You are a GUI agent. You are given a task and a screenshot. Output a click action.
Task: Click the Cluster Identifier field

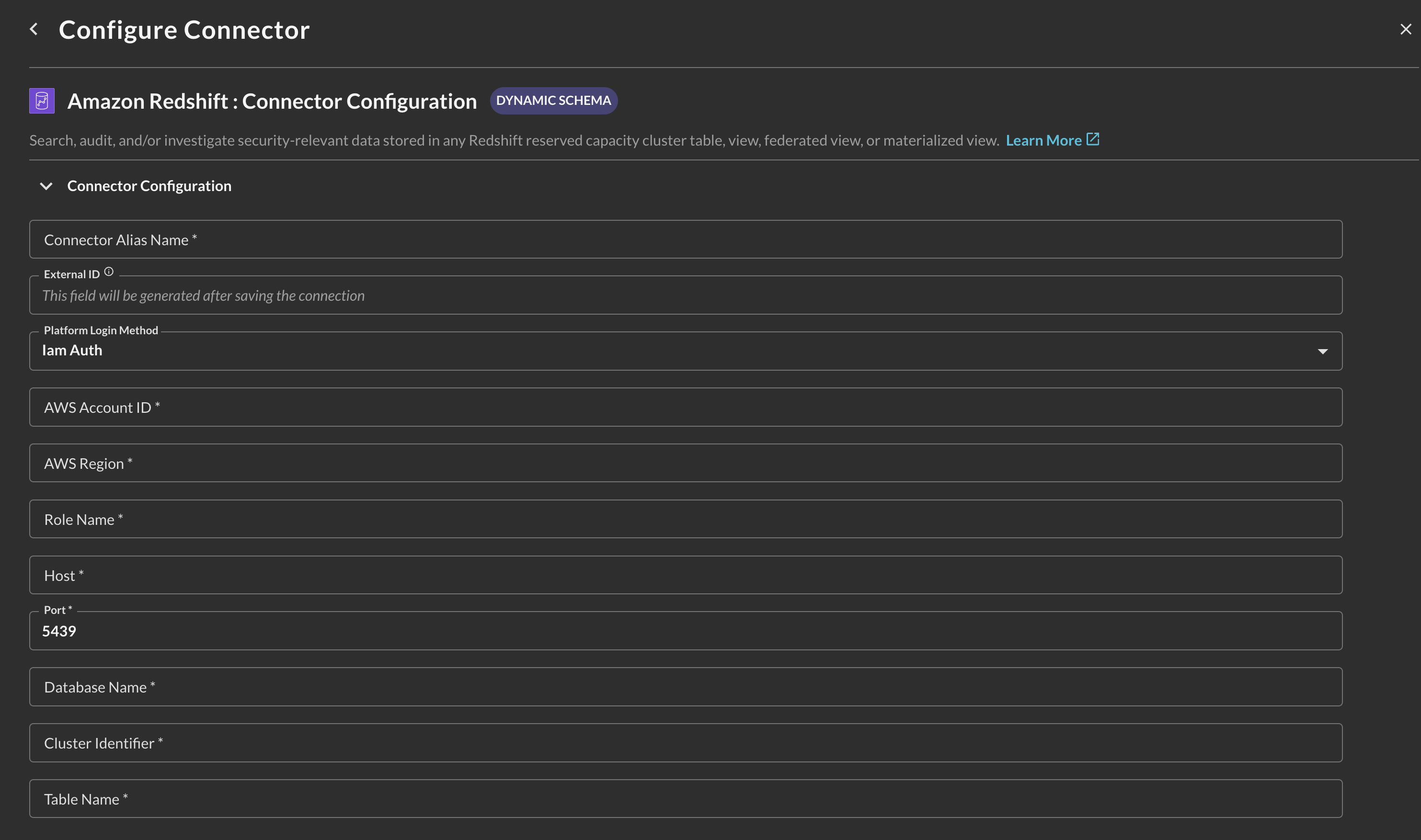point(686,743)
